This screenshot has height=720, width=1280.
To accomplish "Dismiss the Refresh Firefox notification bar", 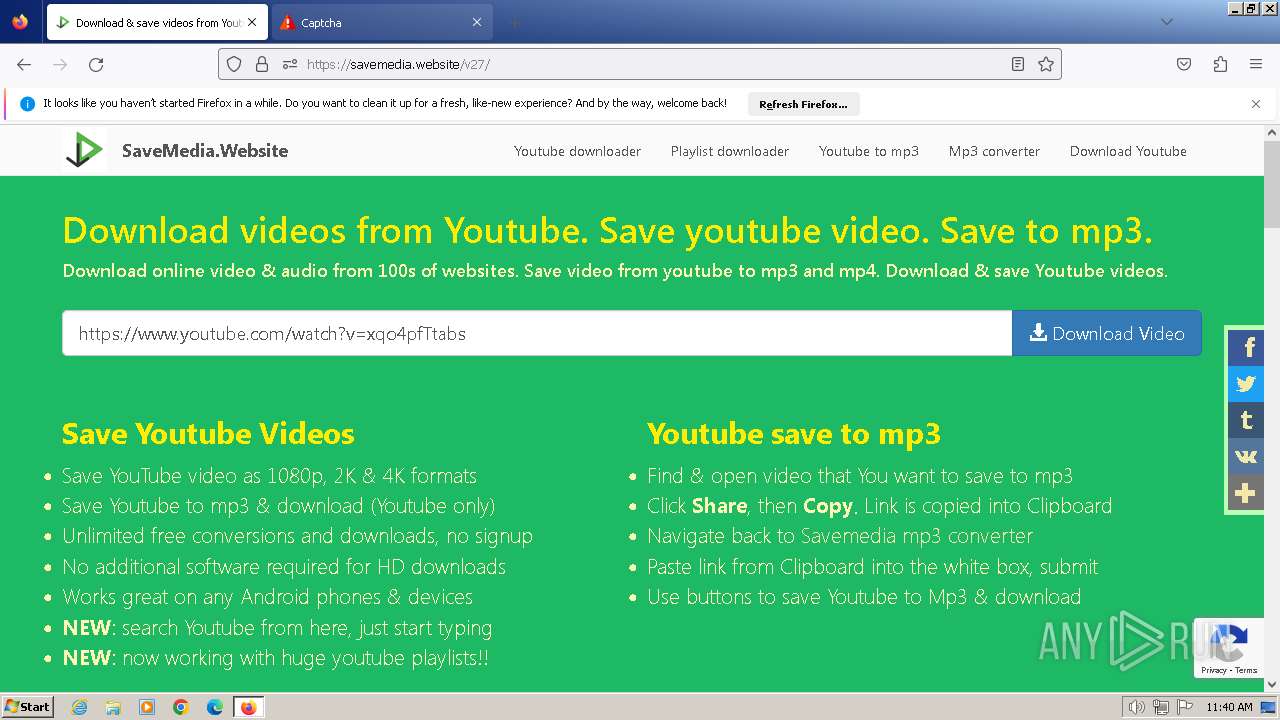I will click(x=1256, y=104).
